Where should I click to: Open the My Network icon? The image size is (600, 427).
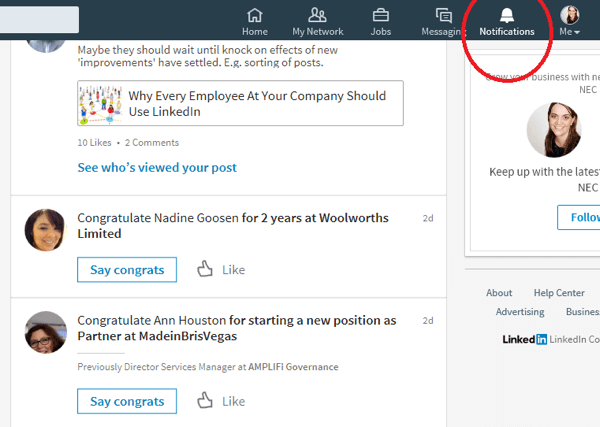317,15
